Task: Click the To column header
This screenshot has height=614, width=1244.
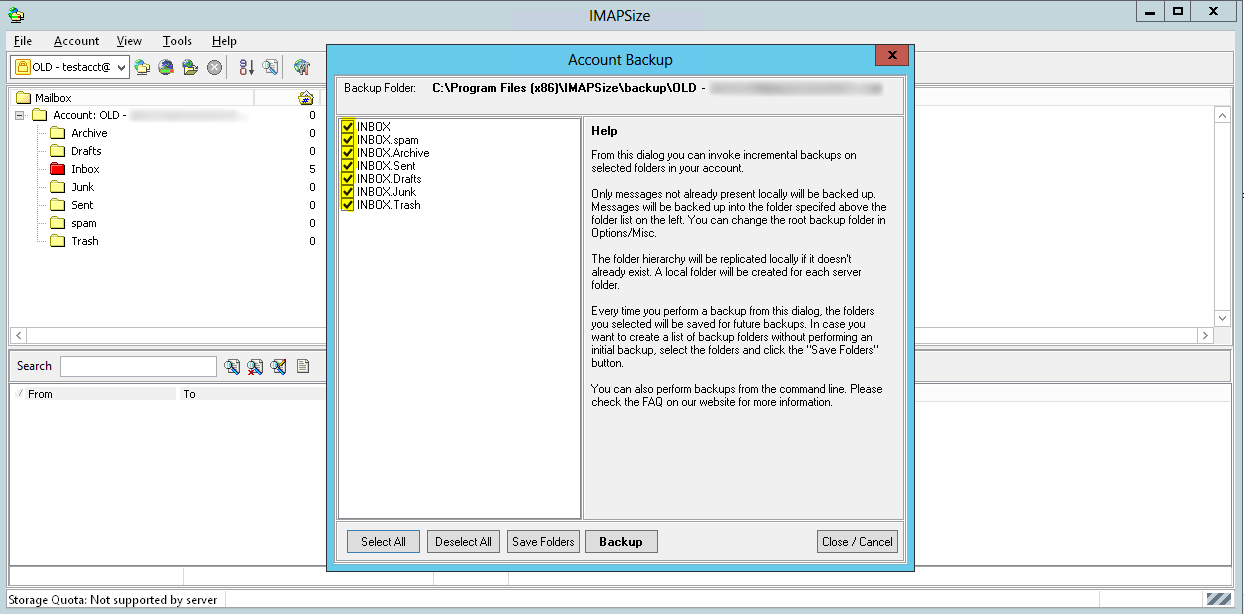Action: click(253, 394)
